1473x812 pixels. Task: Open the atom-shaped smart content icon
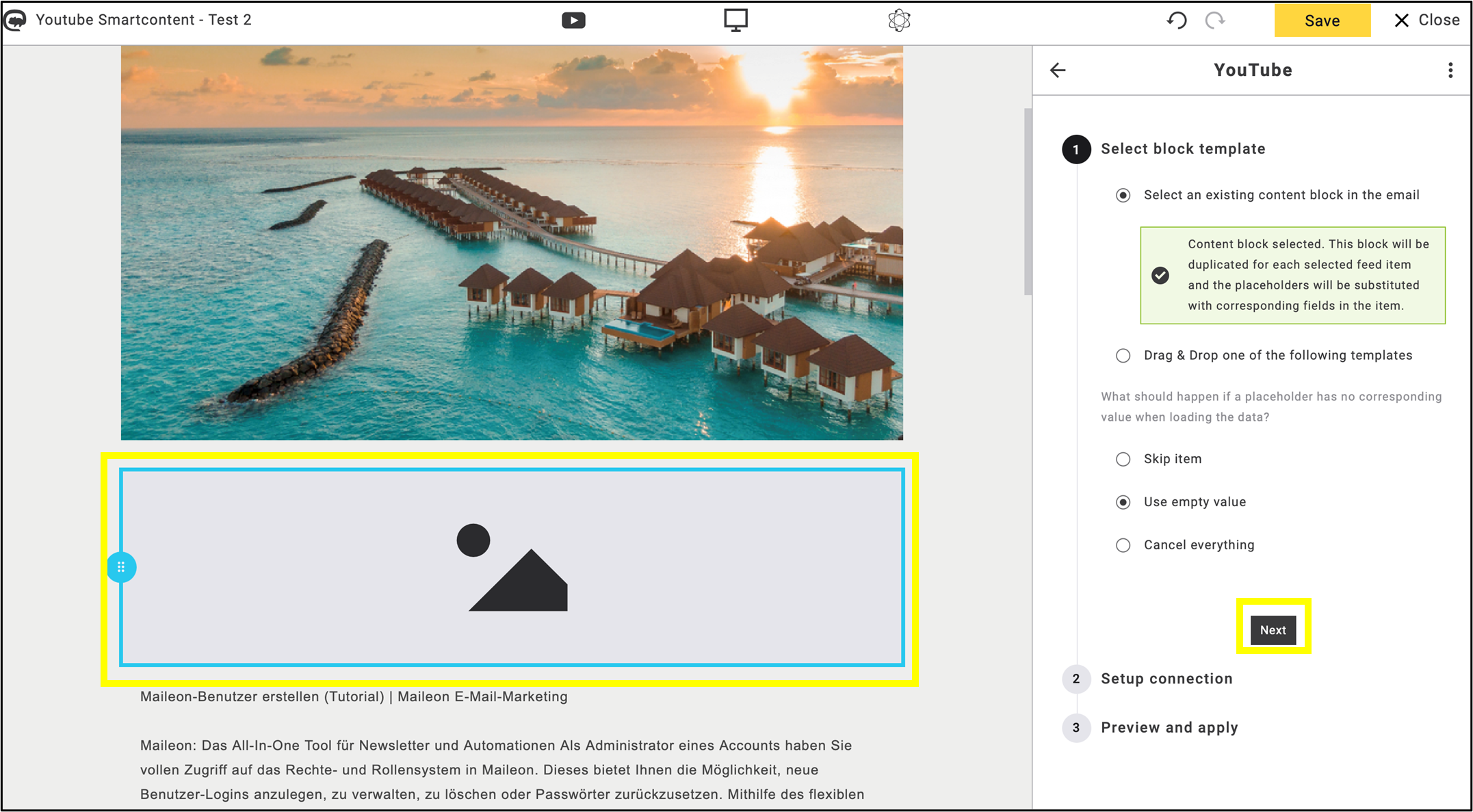point(899,21)
